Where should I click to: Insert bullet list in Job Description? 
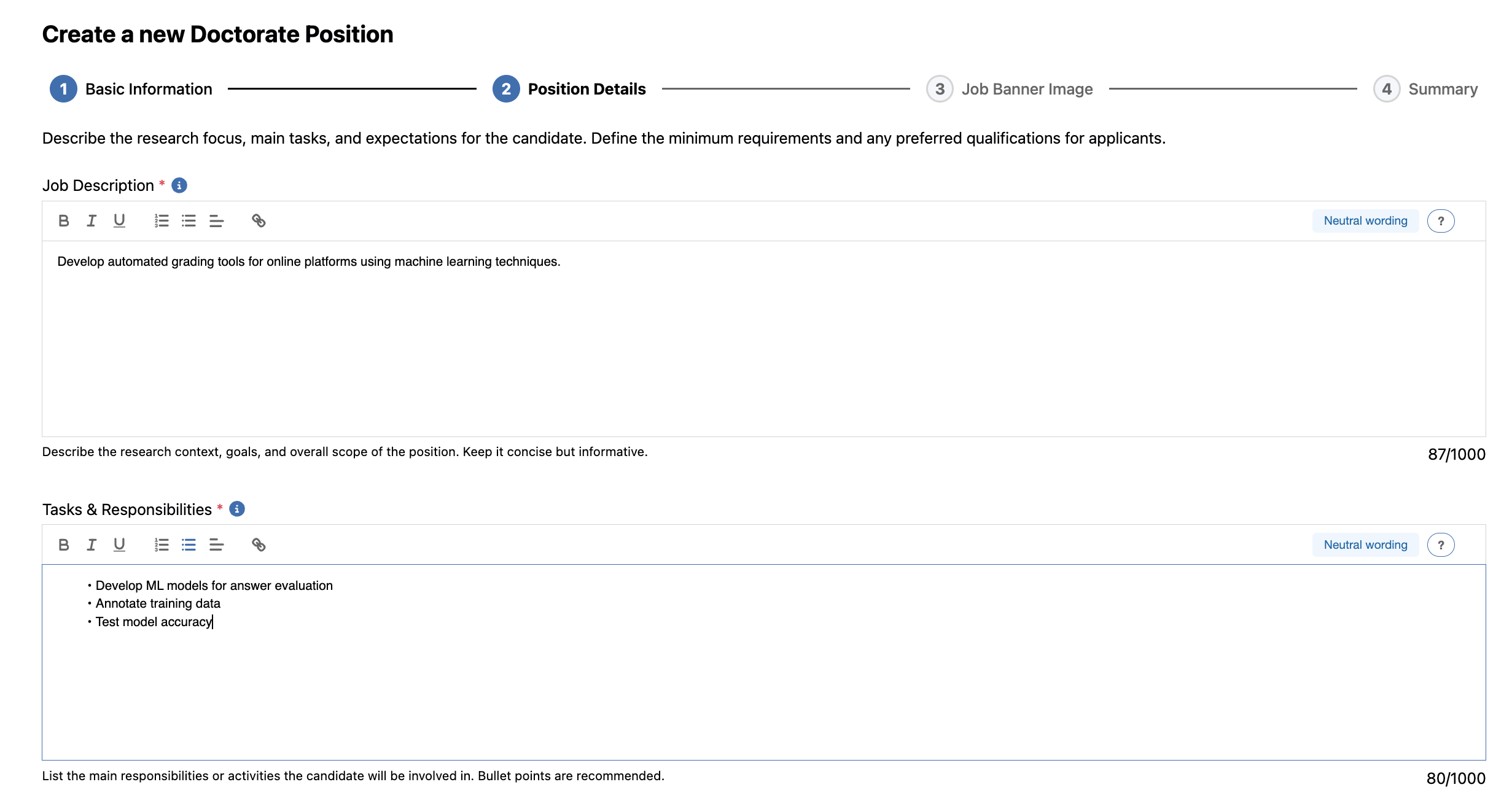[189, 221]
